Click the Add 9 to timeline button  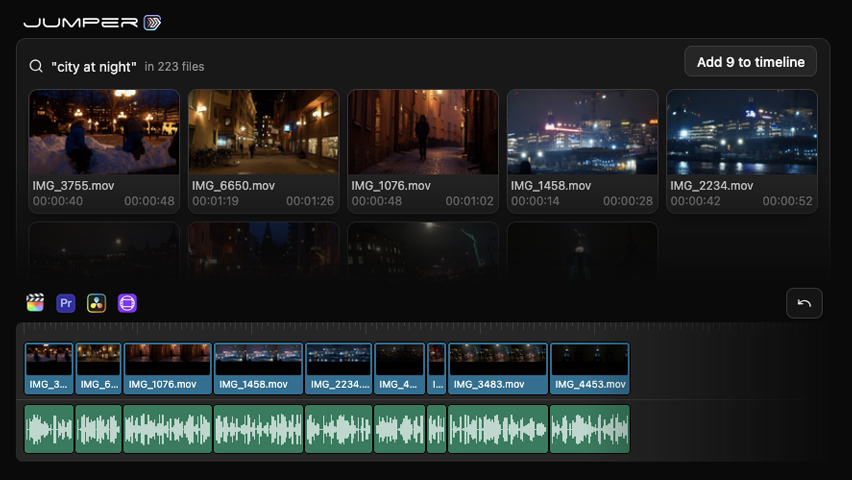pyautogui.click(x=750, y=62)
